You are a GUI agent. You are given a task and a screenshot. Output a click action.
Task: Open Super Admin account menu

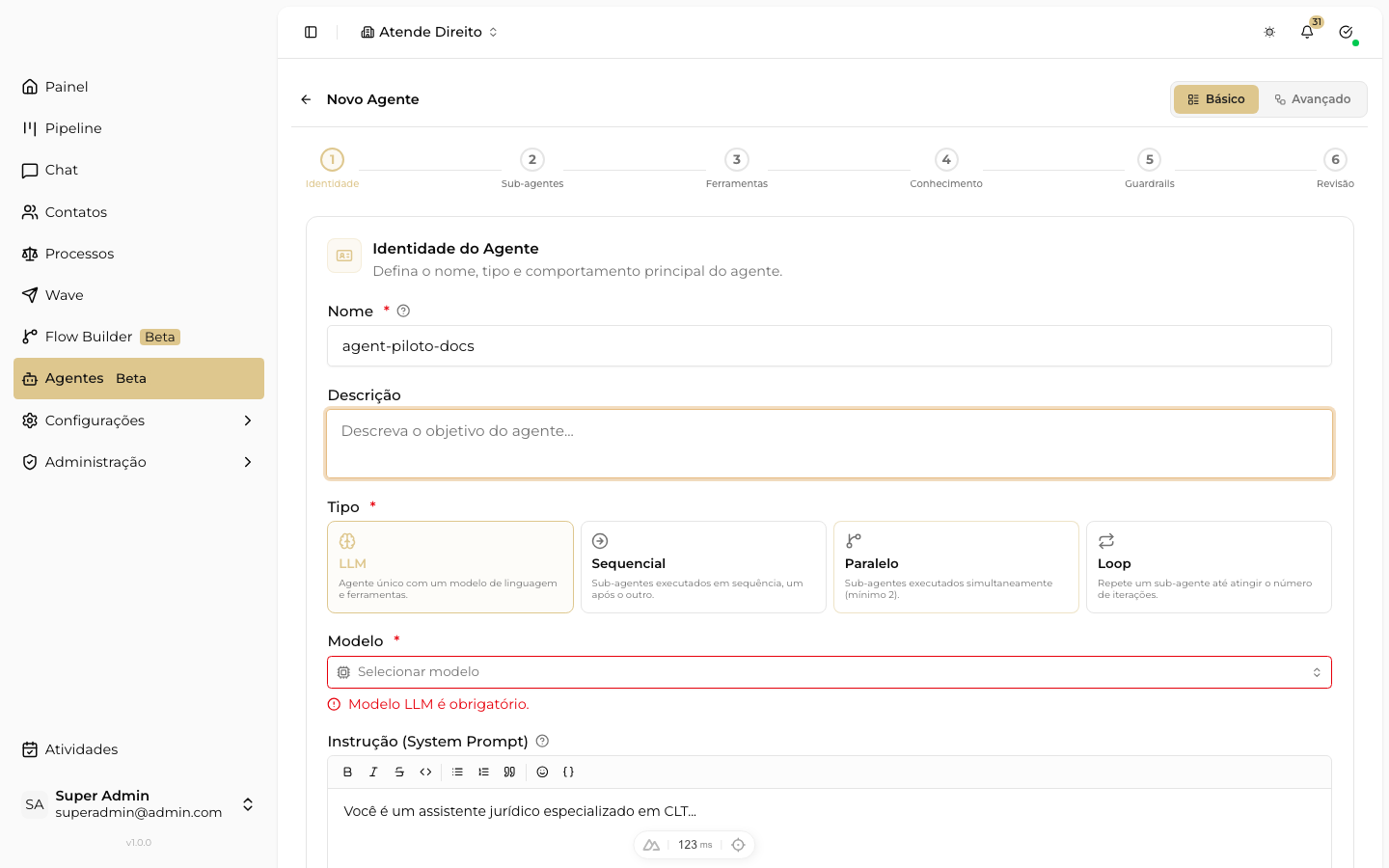139,804
